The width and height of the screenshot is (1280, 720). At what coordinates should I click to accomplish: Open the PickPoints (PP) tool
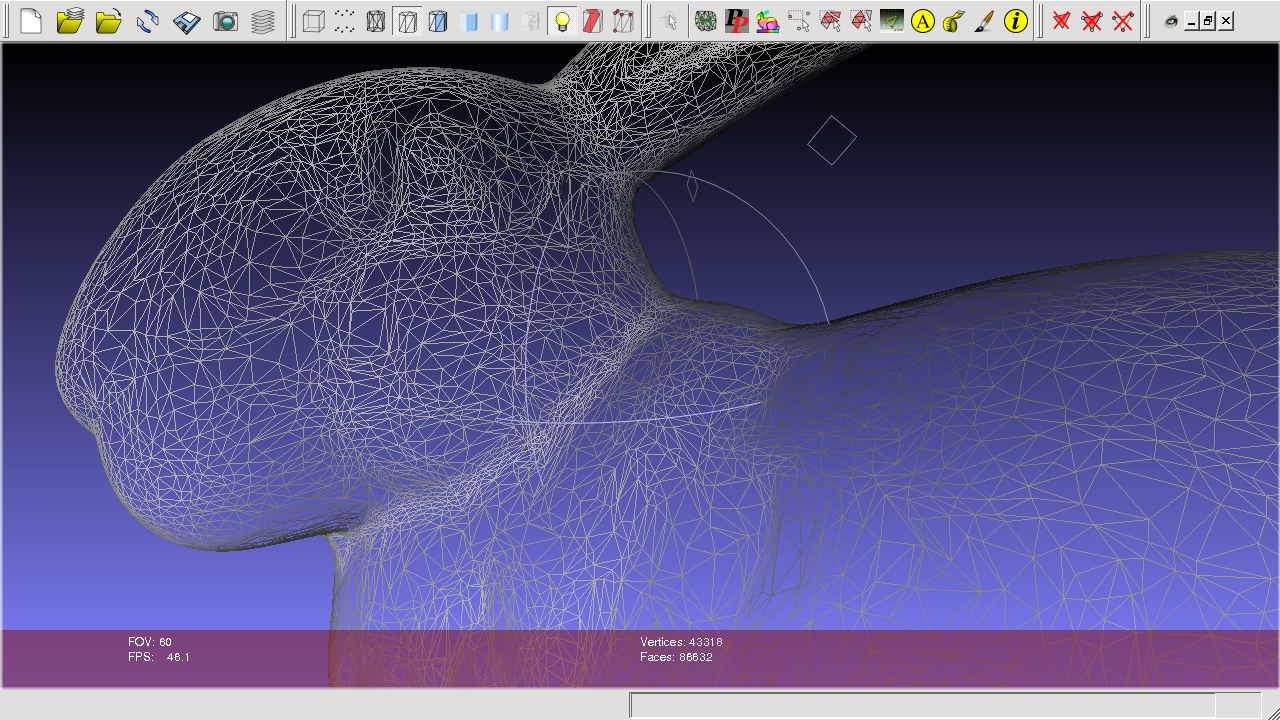click(x=737, y=21)
